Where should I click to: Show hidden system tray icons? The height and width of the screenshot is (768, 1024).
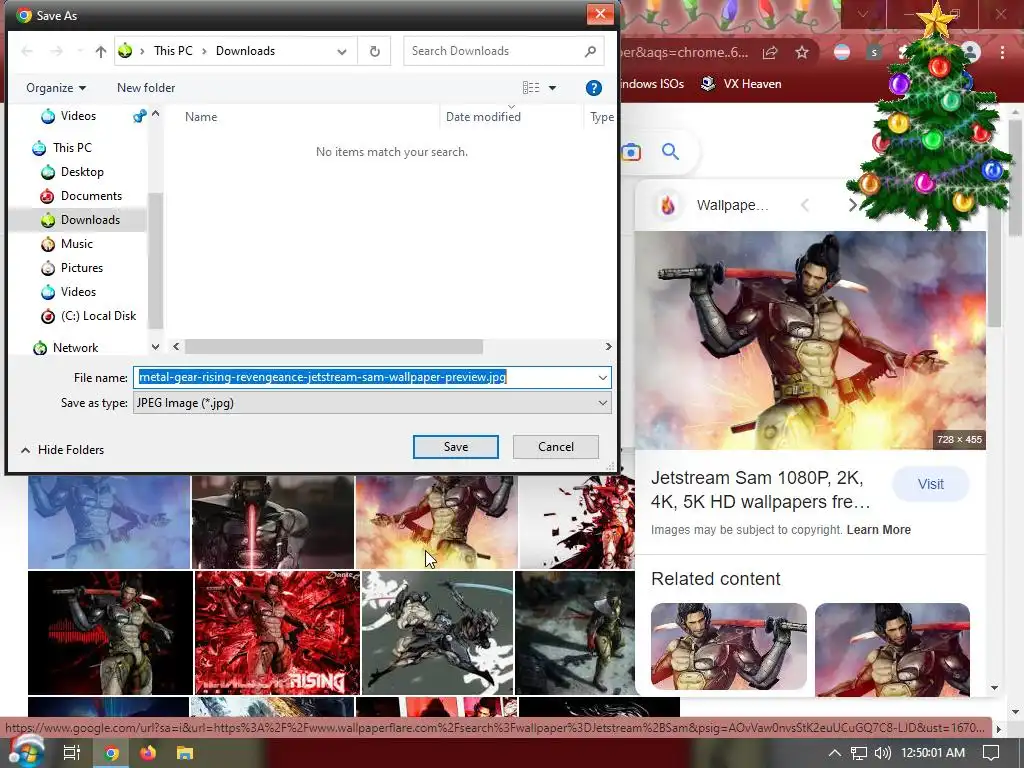[834, 753]
